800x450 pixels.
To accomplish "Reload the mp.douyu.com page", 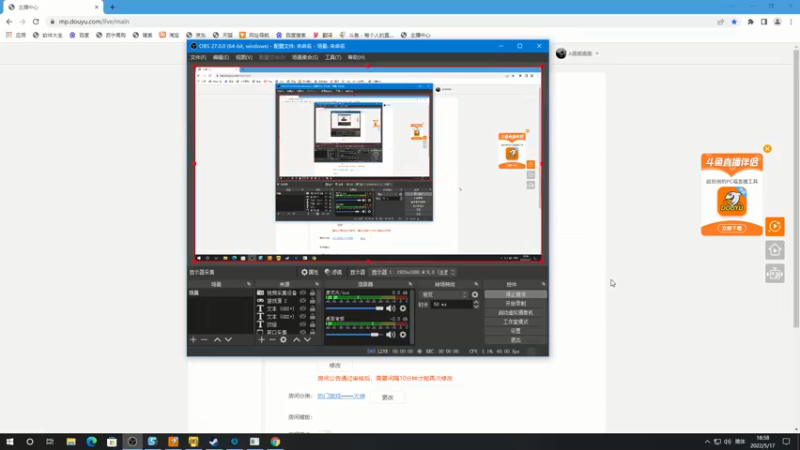I will coord(36,21).
